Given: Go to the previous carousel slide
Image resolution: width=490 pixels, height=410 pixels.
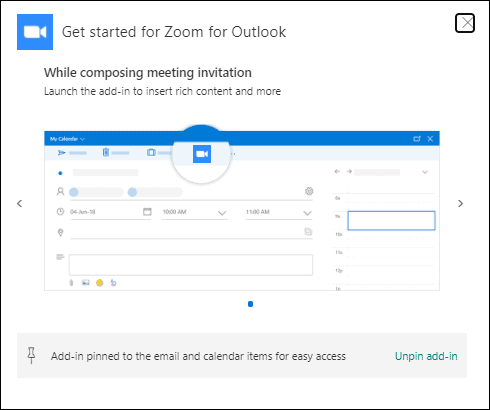Looking at the screenshot, I should click(x=20, y=203).
